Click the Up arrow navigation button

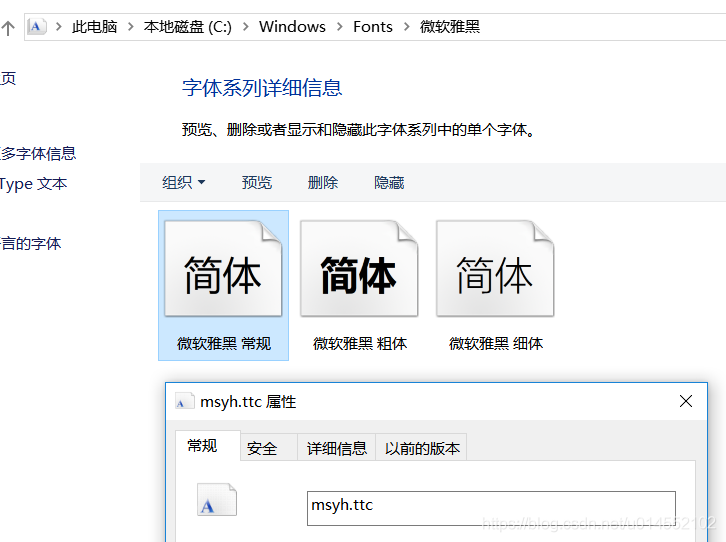pos(8,28)
